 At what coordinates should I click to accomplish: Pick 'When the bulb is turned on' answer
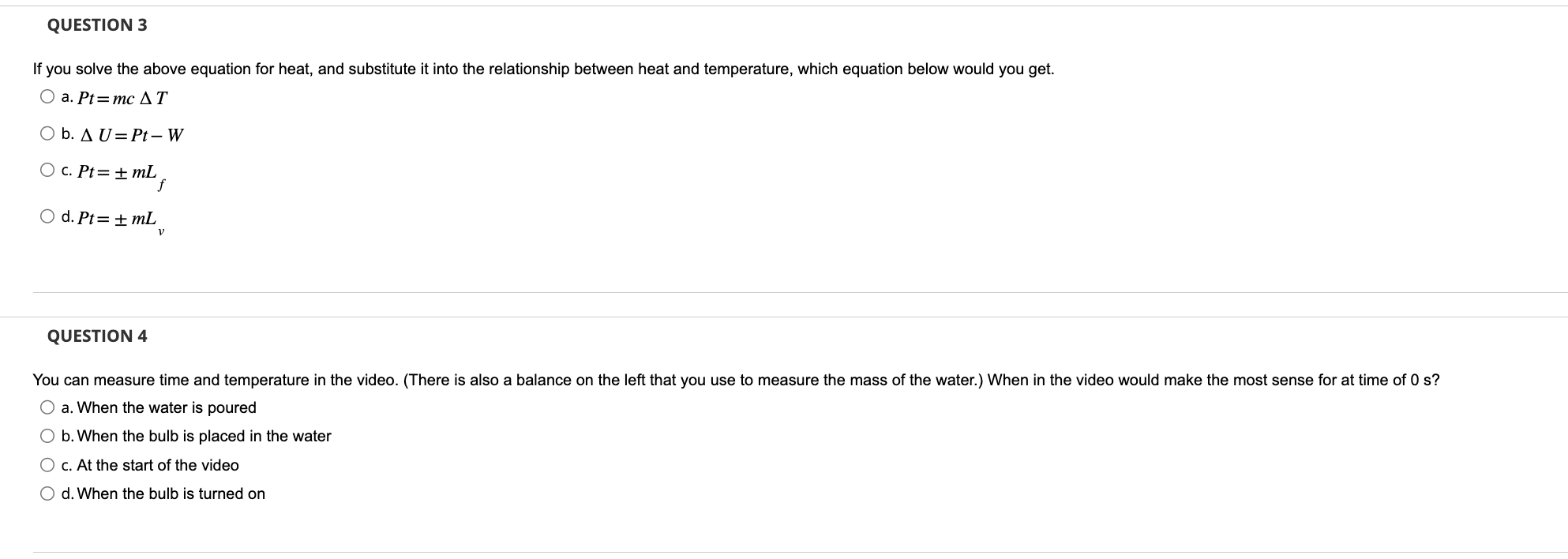pyautogui.click(x=47, y=493)
